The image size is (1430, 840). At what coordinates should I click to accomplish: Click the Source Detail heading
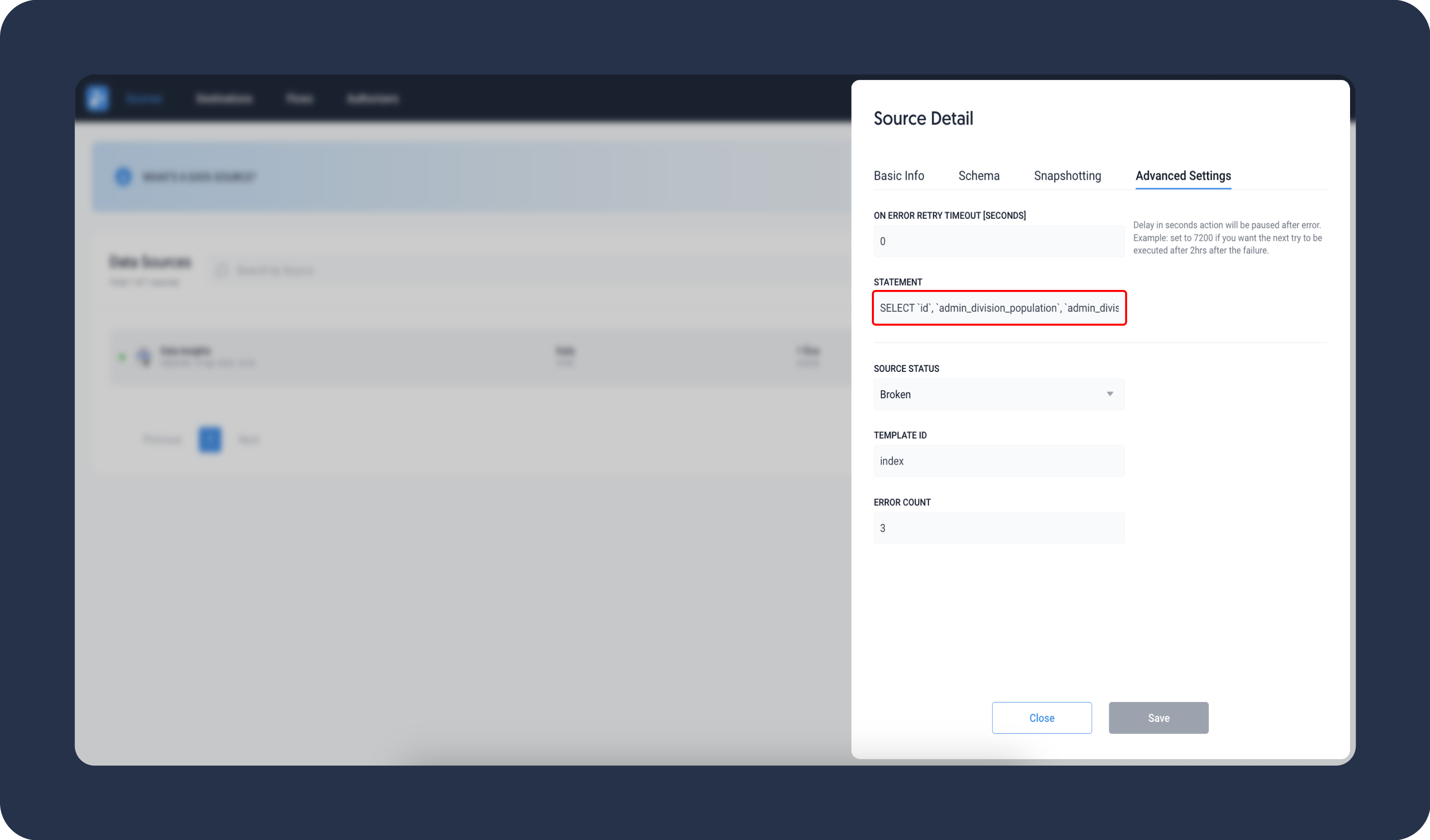pos(923,119)
